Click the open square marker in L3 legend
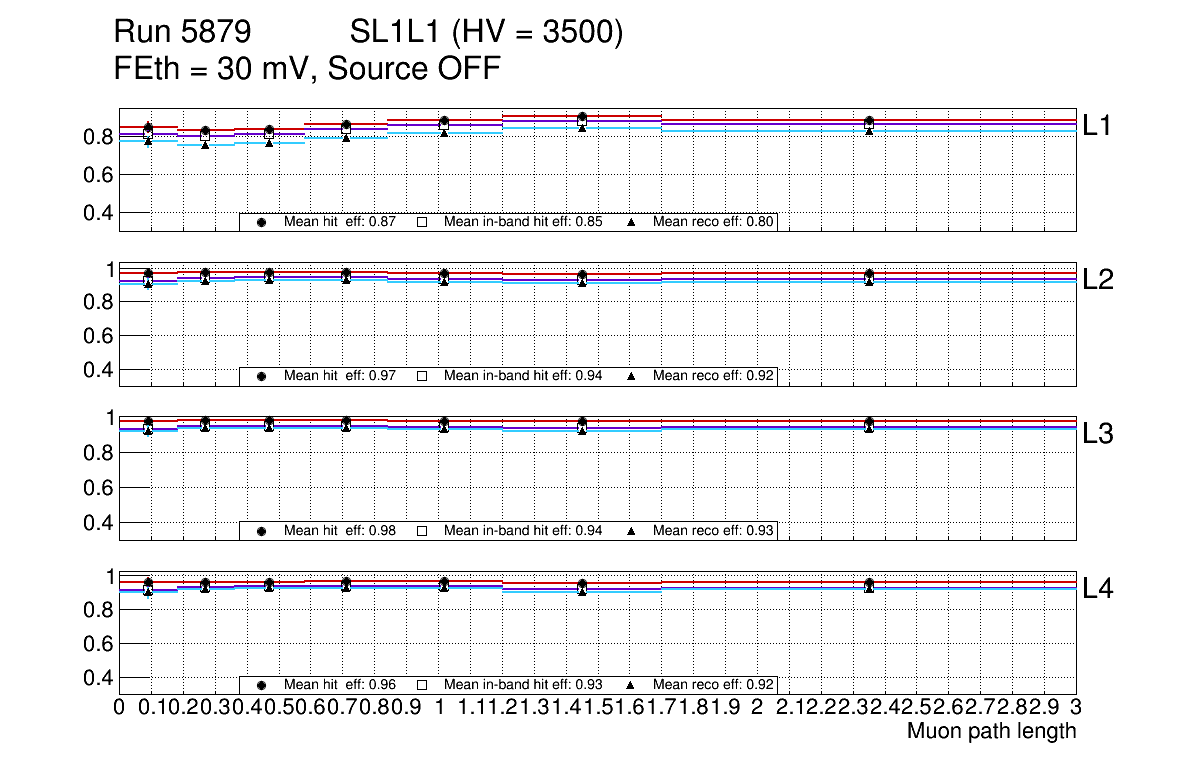This screenshot has width=1196, height=772. point(422,530)
